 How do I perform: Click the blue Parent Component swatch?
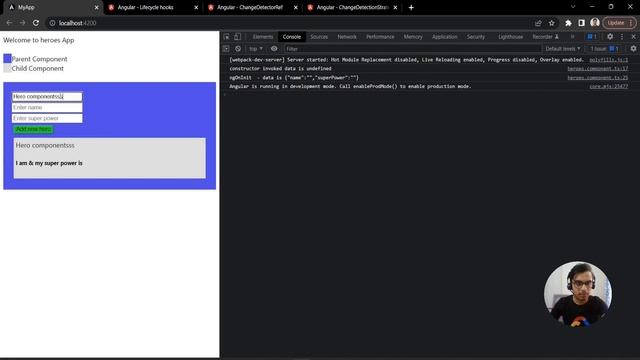(7, 58)
